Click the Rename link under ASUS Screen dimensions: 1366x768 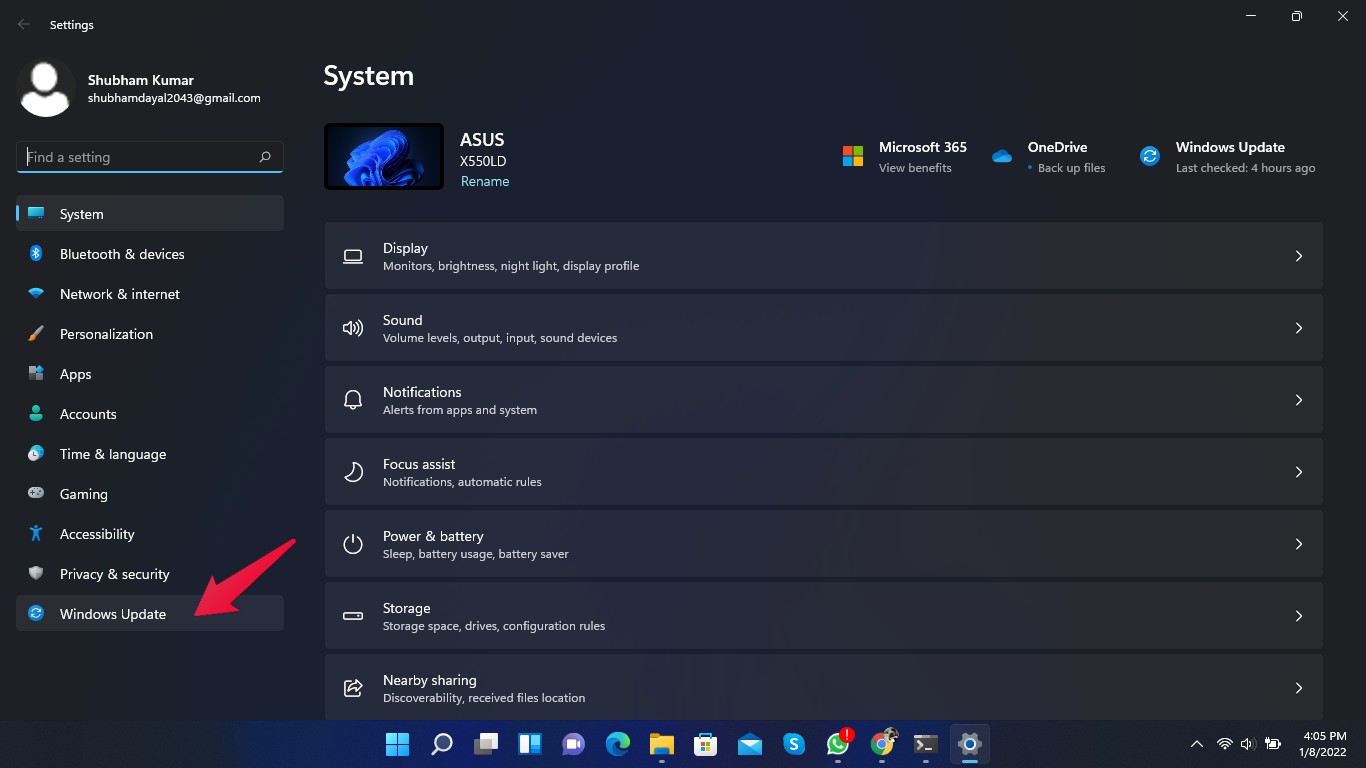click(485, 181)
